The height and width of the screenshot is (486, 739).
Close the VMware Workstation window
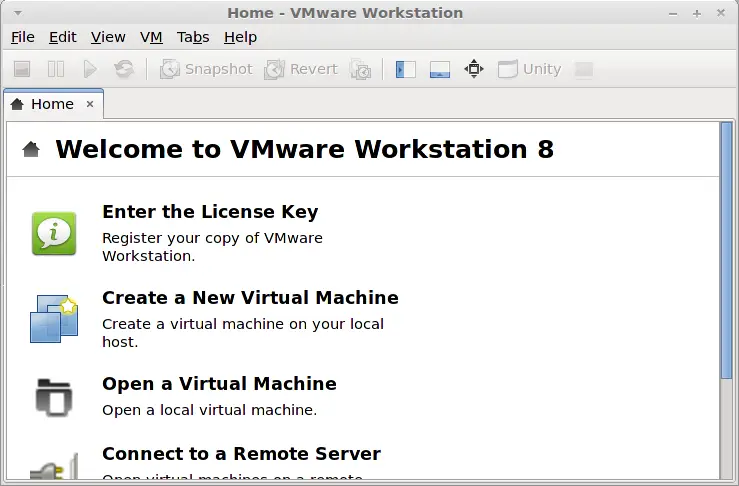721,13
